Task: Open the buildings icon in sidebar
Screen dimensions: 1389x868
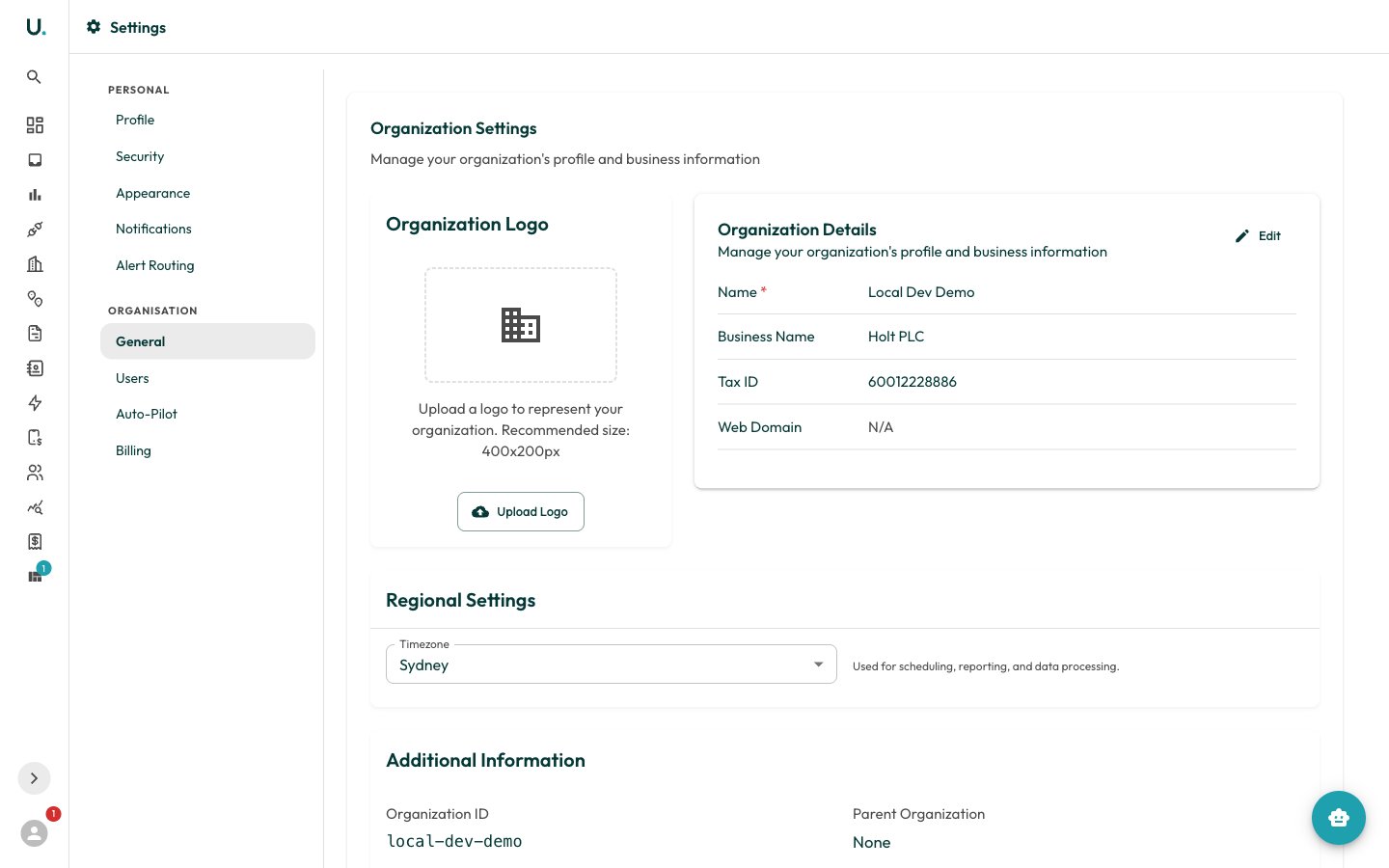Action: (35, 264)
